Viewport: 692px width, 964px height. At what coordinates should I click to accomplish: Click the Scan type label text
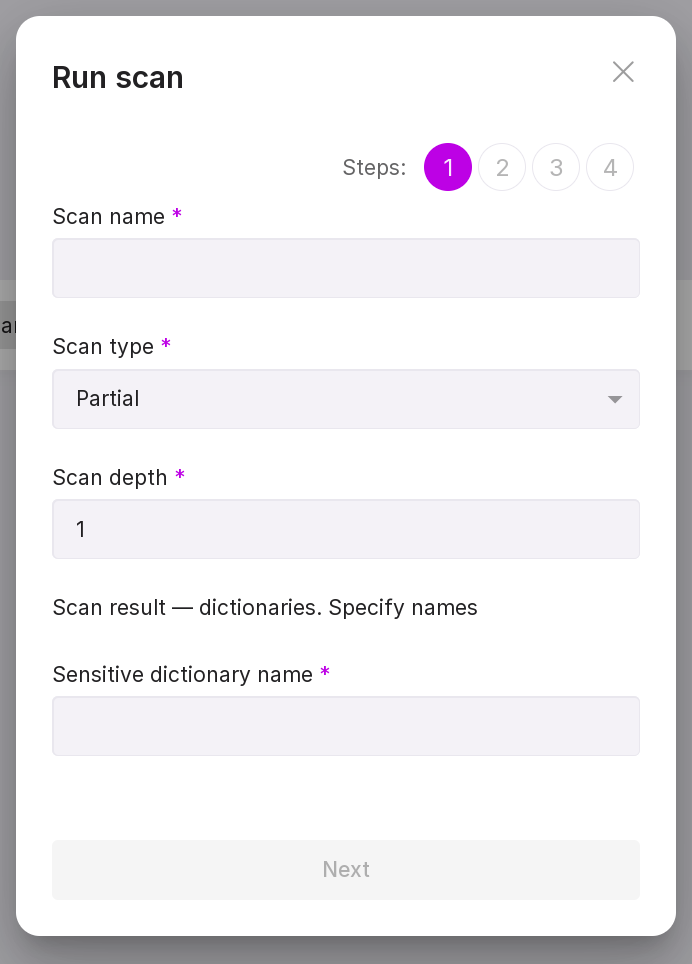point(103,347)
